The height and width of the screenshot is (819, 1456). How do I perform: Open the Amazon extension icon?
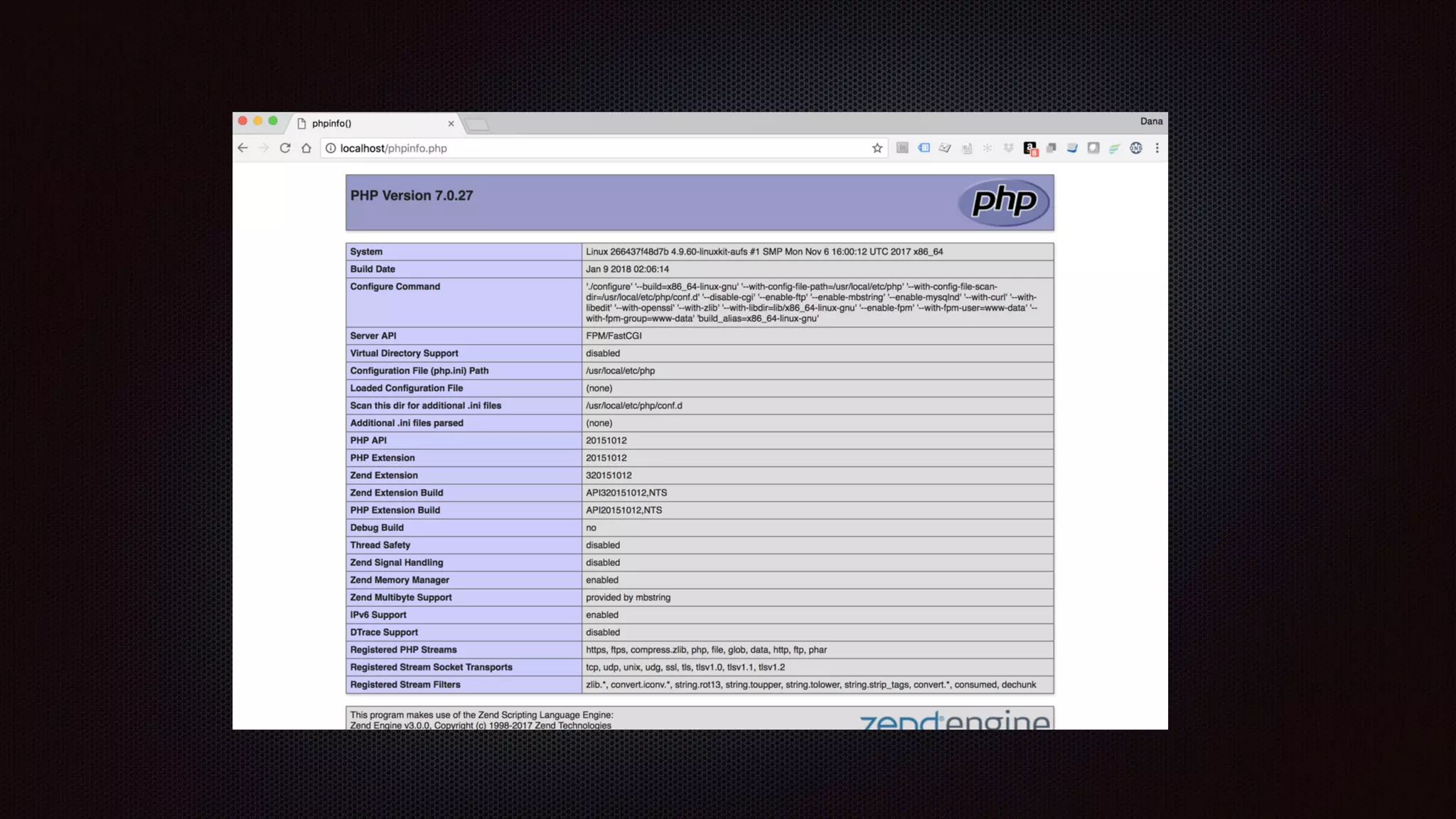[1029, 148]
